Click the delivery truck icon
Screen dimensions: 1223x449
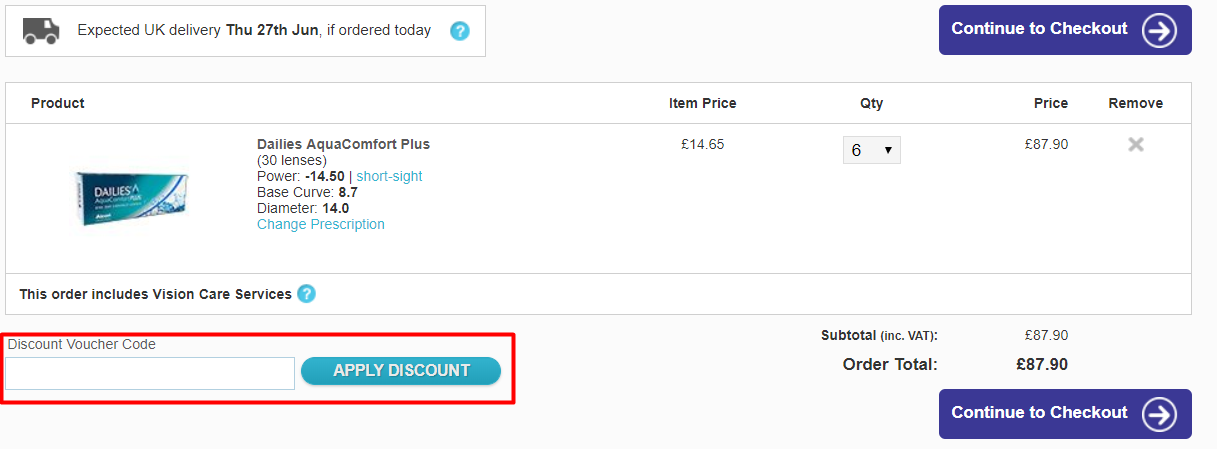pos(41,31)
